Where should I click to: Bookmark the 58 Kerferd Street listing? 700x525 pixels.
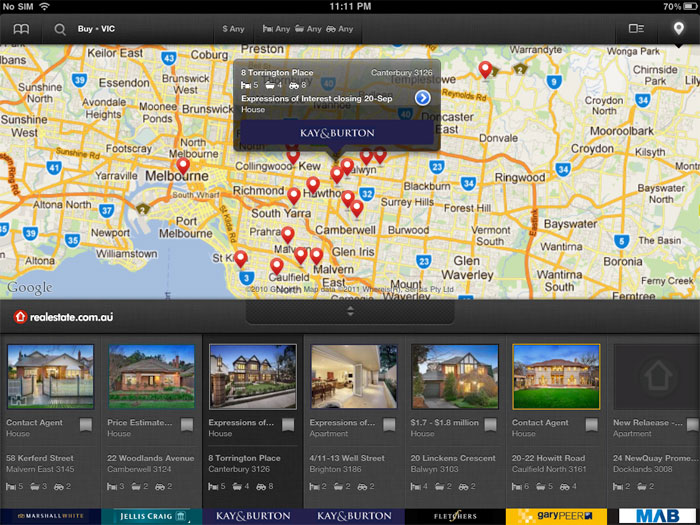86,425
